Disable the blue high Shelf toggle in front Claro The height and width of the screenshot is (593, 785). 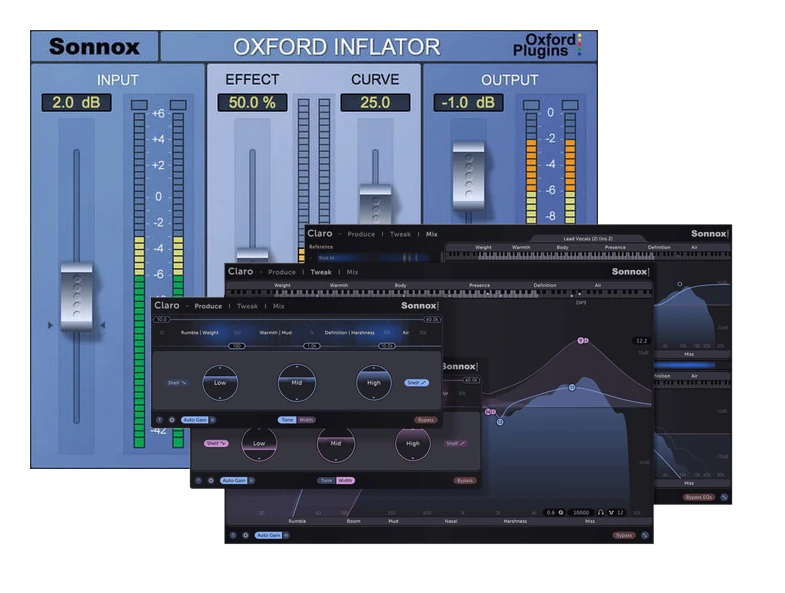417,383
